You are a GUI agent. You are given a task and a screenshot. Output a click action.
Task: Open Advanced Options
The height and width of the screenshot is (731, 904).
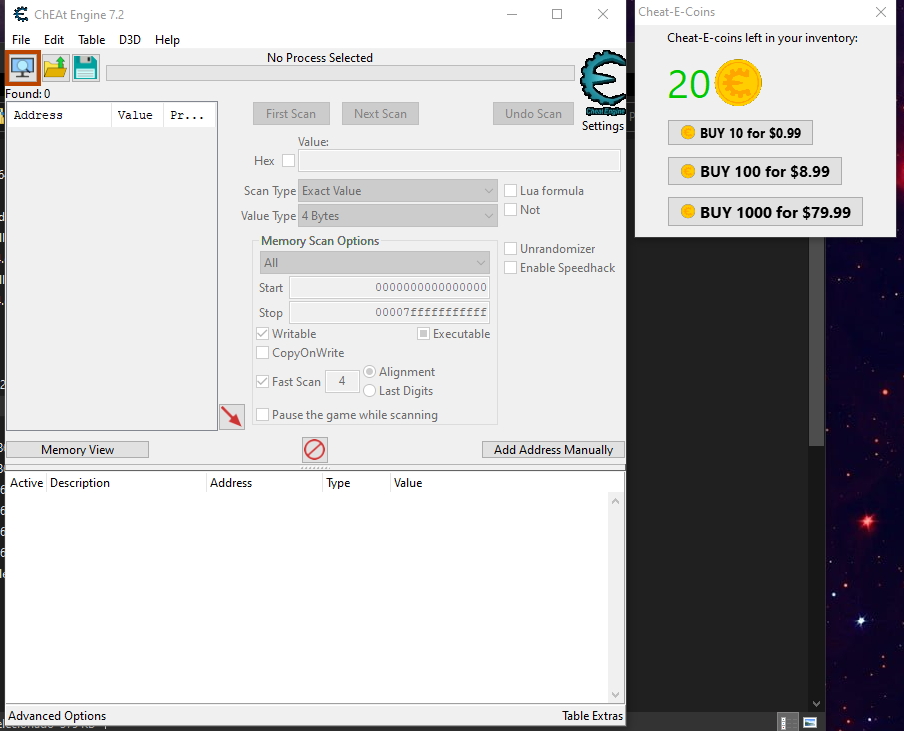point(57,716)
